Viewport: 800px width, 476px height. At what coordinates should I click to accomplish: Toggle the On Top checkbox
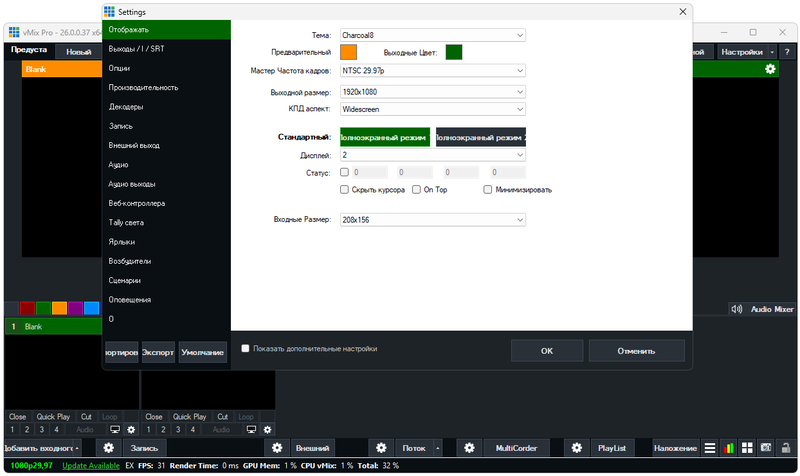tap(418, 189)
